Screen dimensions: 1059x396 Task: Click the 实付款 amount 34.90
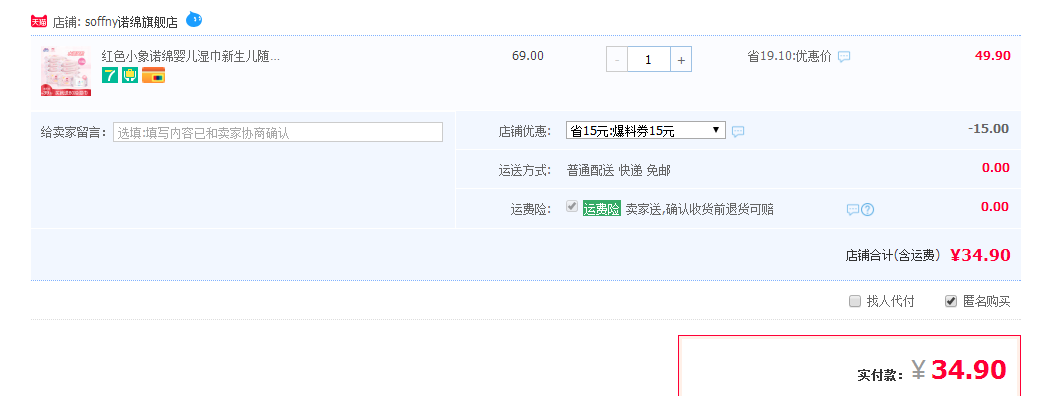(968, 370)
